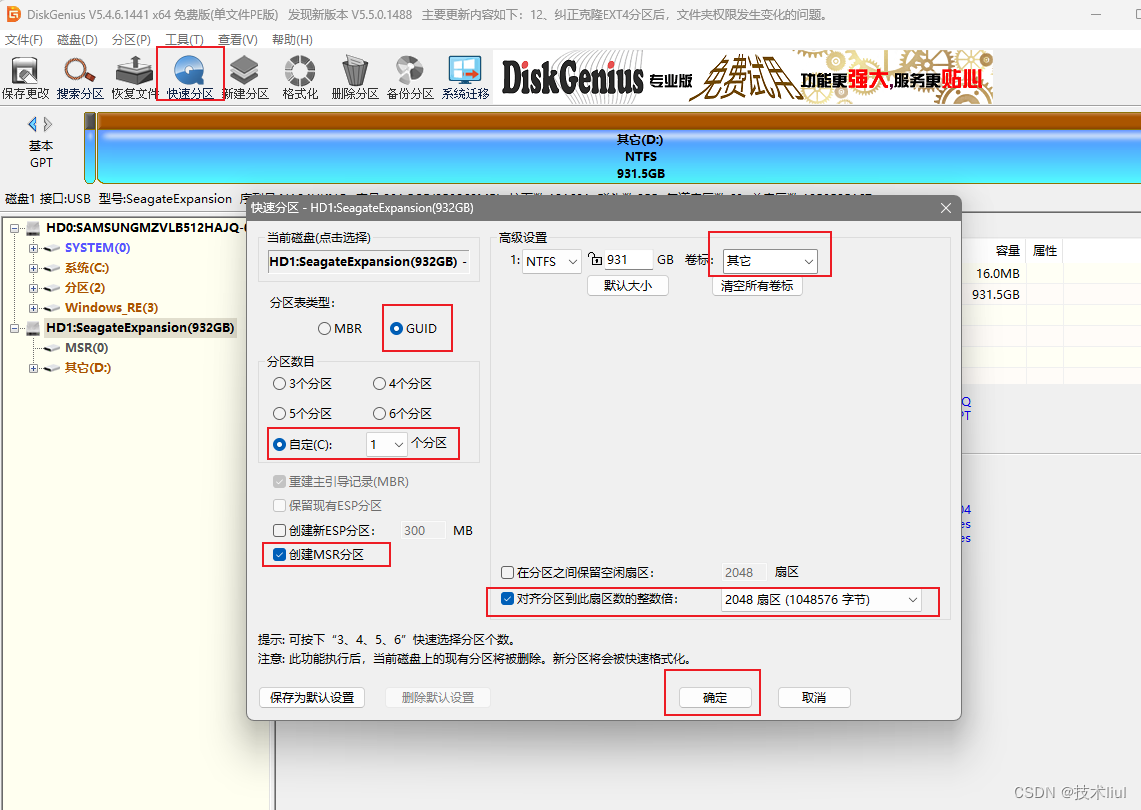Click the 931.5GB capacity cell
This screenshot has width=1141, height=810.
point(995,295)
